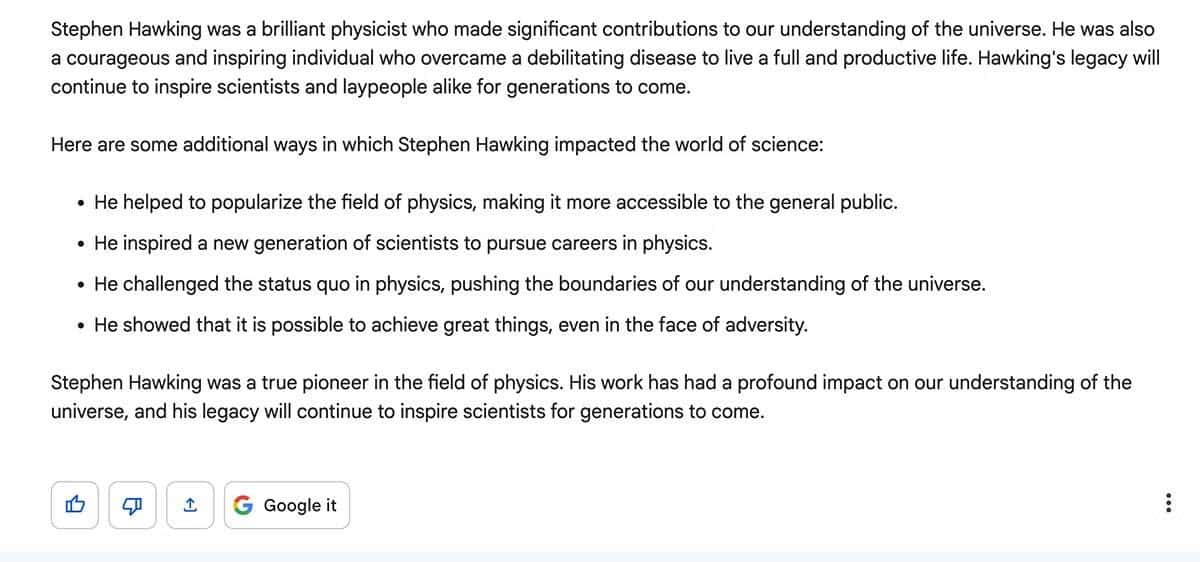Select the bullet about achieving great things

450,325
